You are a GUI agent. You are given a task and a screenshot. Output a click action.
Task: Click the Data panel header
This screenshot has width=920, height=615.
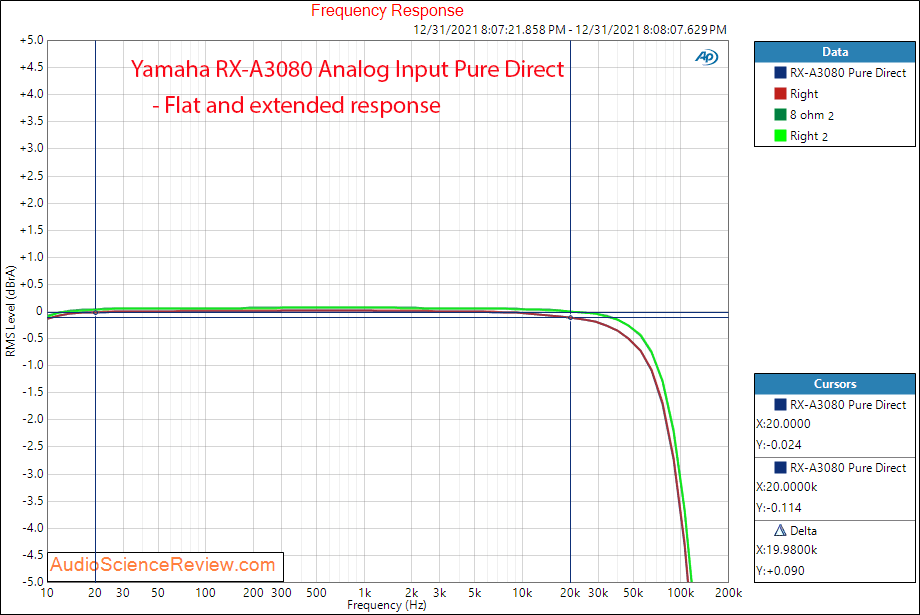(x=834, y=52)
